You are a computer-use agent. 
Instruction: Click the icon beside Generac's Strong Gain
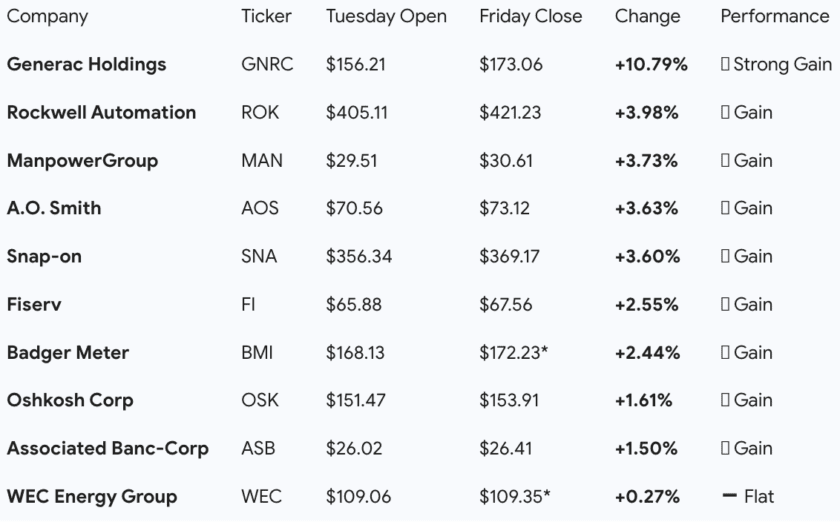point(725,65)
